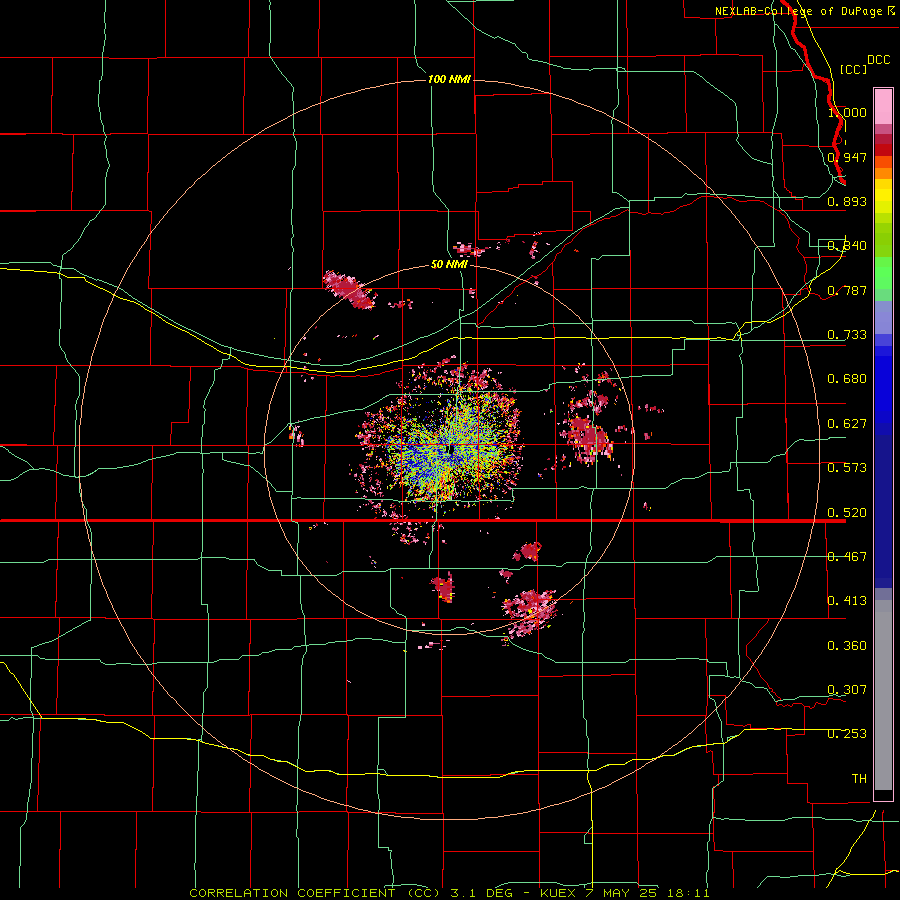Click the 0.627 scale value

[x=847, y=424]
